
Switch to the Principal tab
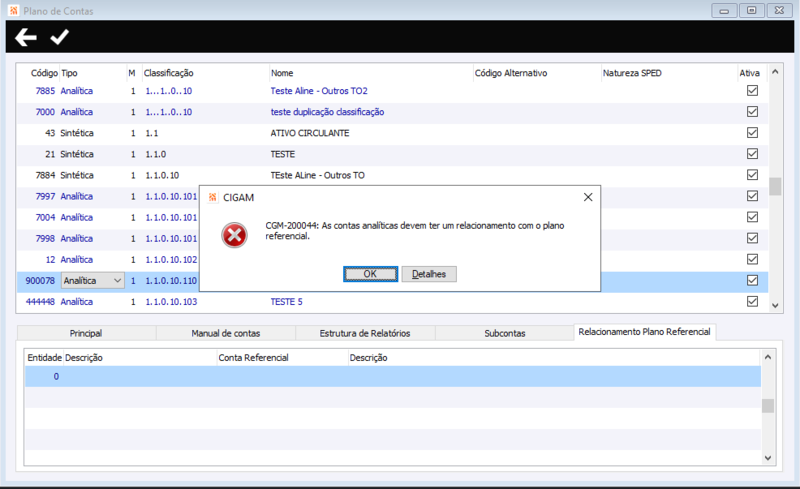pyautogui.click(x=86, y=333)
